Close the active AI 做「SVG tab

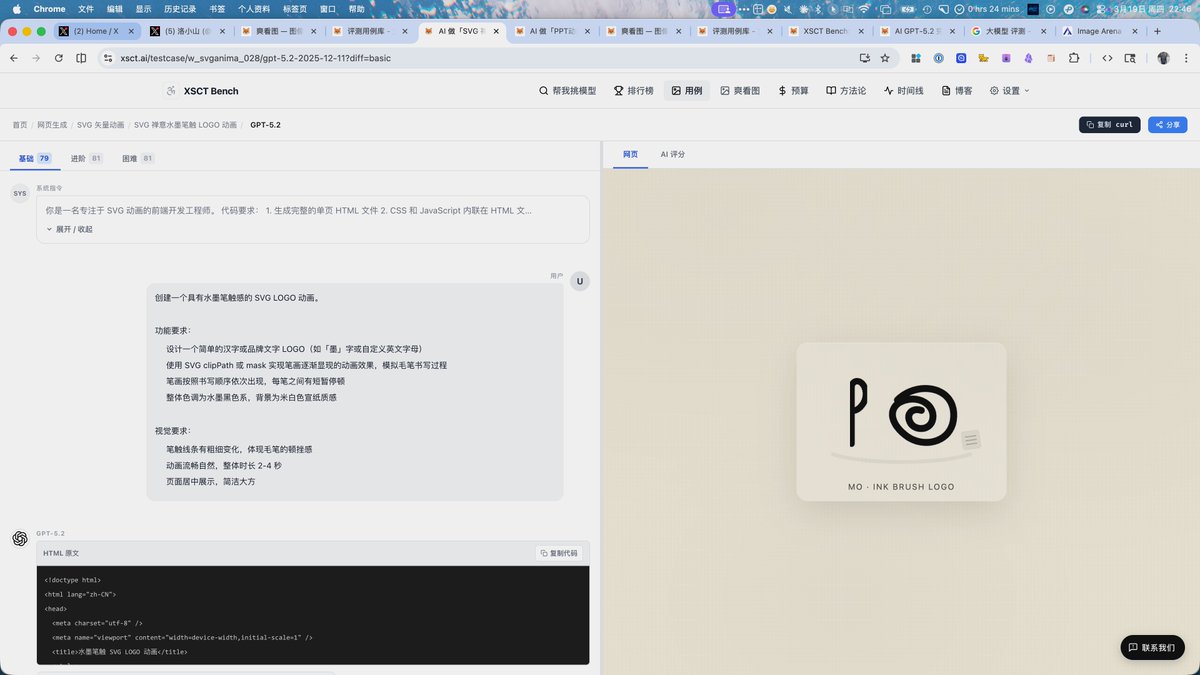(x=496, y=31)
